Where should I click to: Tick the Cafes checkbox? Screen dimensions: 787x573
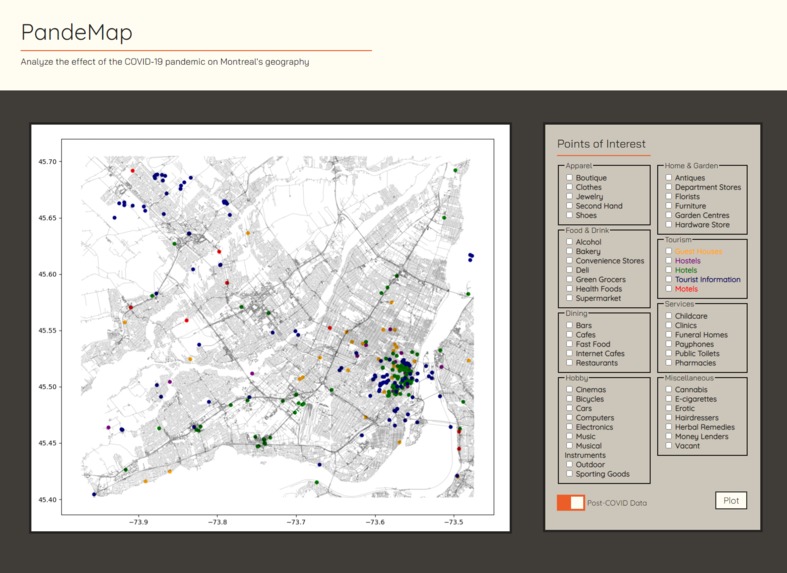tap(569, 334)
